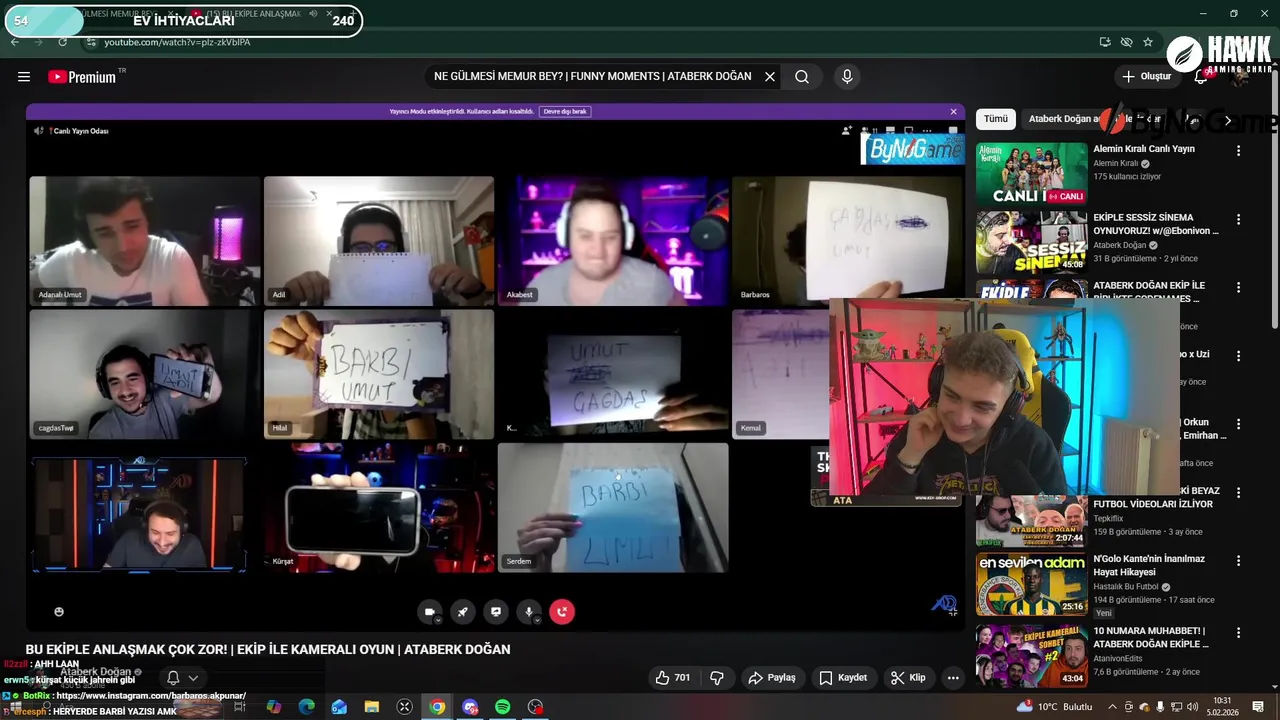Open options for EKİPLE SESSİZ SİNEMA video
Screen dimensions: 1280x720
(x=1238, y=219)
